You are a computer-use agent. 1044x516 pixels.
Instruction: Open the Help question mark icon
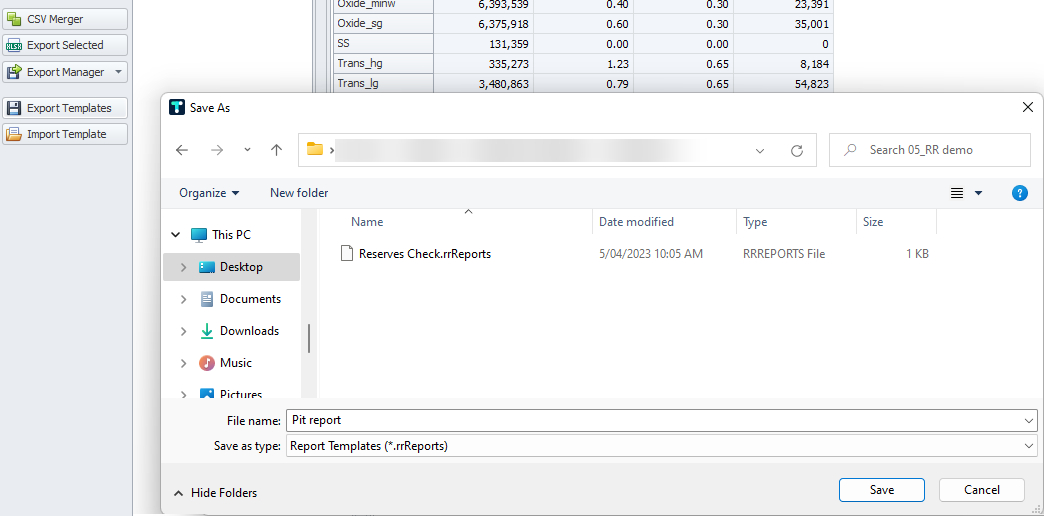coord(1019,193)
